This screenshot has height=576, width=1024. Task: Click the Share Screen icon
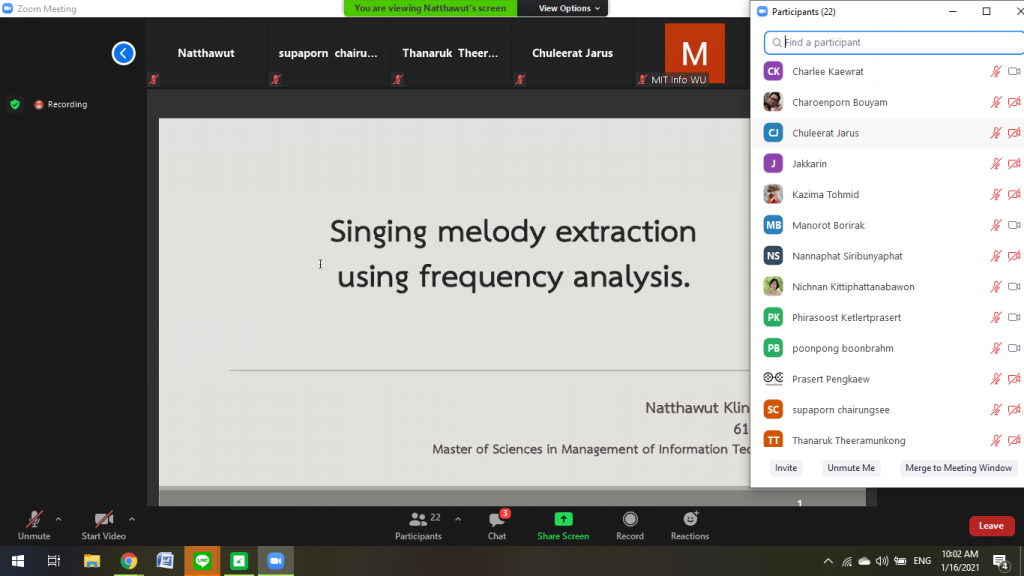tap(563, 520)
